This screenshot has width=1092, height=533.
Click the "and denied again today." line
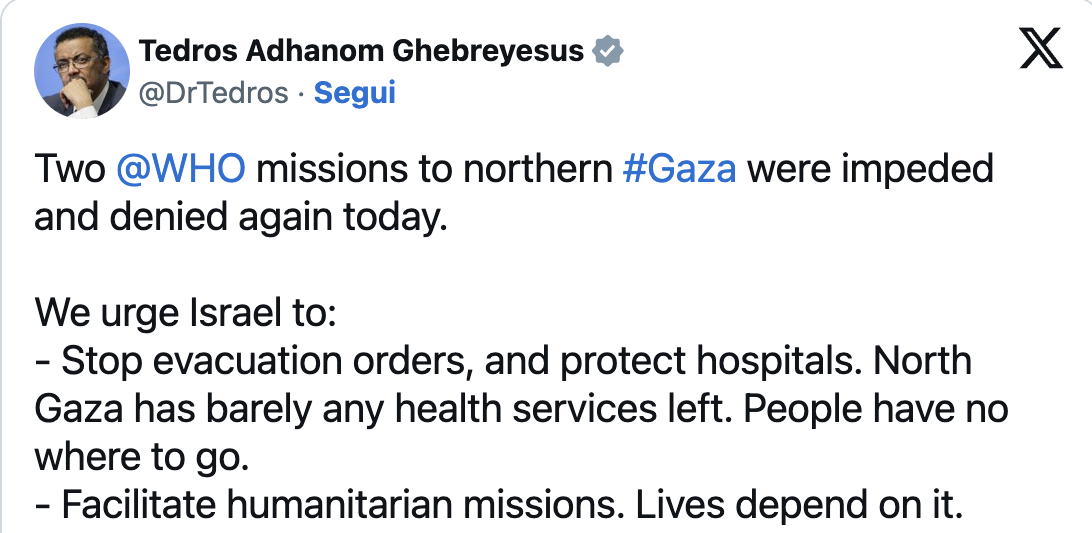(x=239, y=217)
